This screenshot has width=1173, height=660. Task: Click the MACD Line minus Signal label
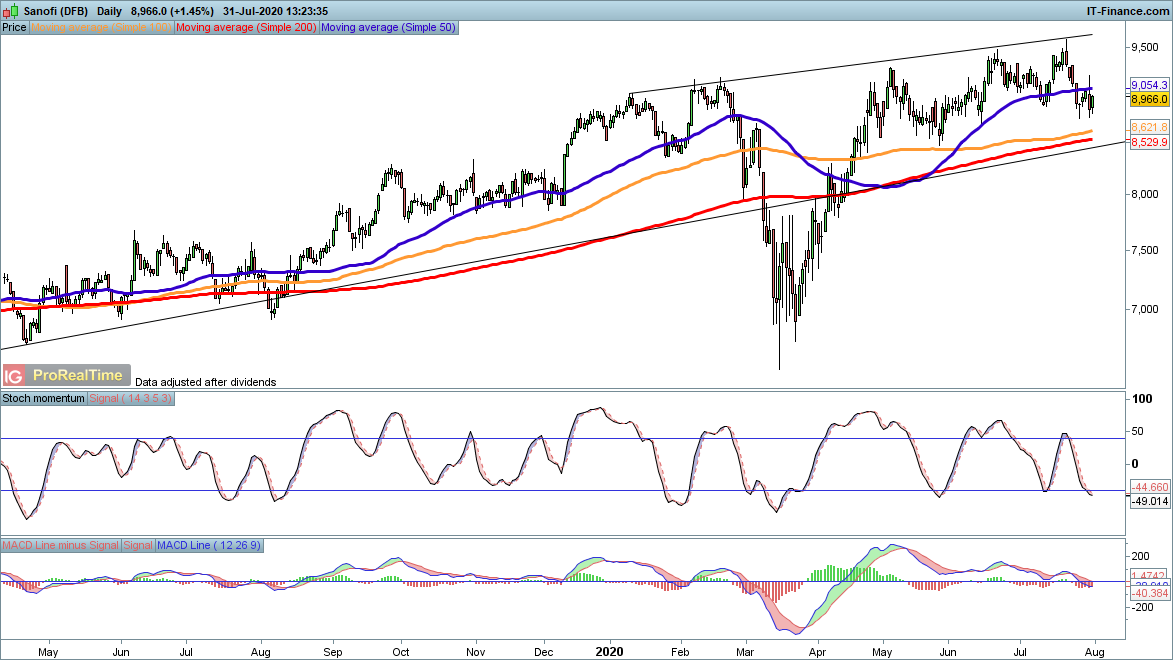pos(60,545)
